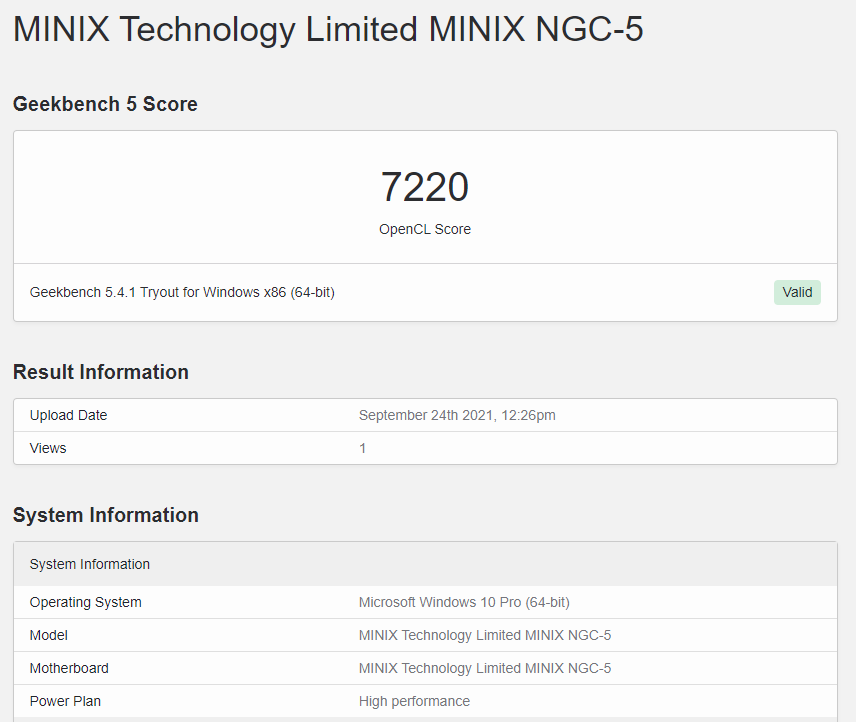Viewport: 856px width, 722px height.
Task: Click the High performance power plan value
Action: point(414,701)
